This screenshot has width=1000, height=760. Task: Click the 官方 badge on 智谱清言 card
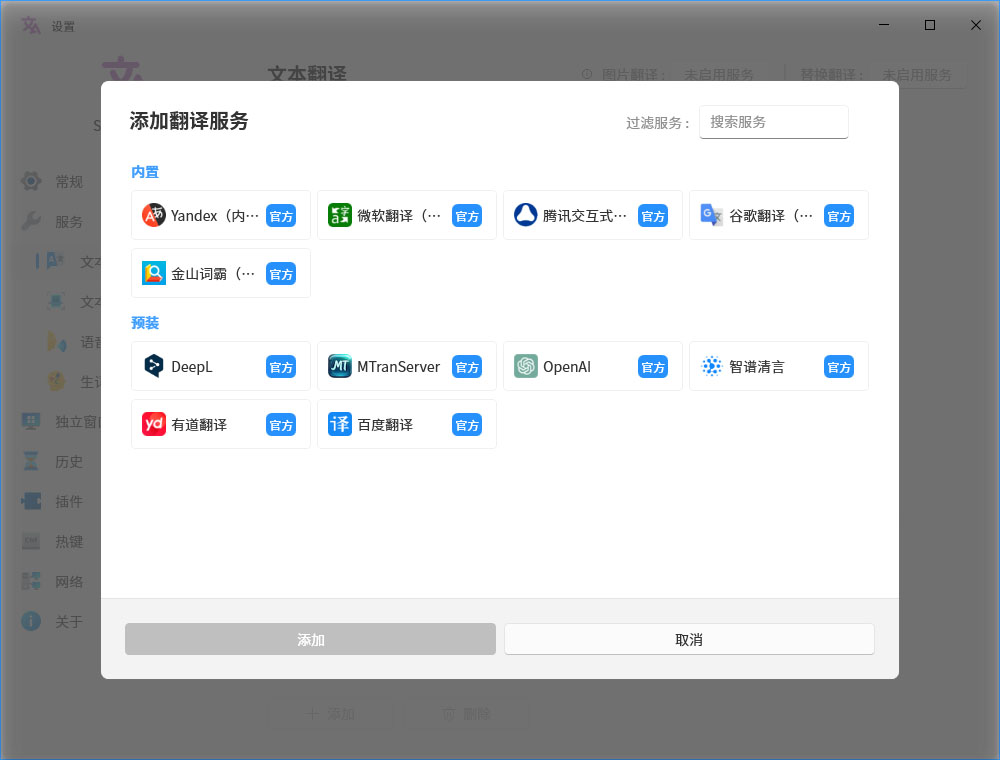pos(839,367)
